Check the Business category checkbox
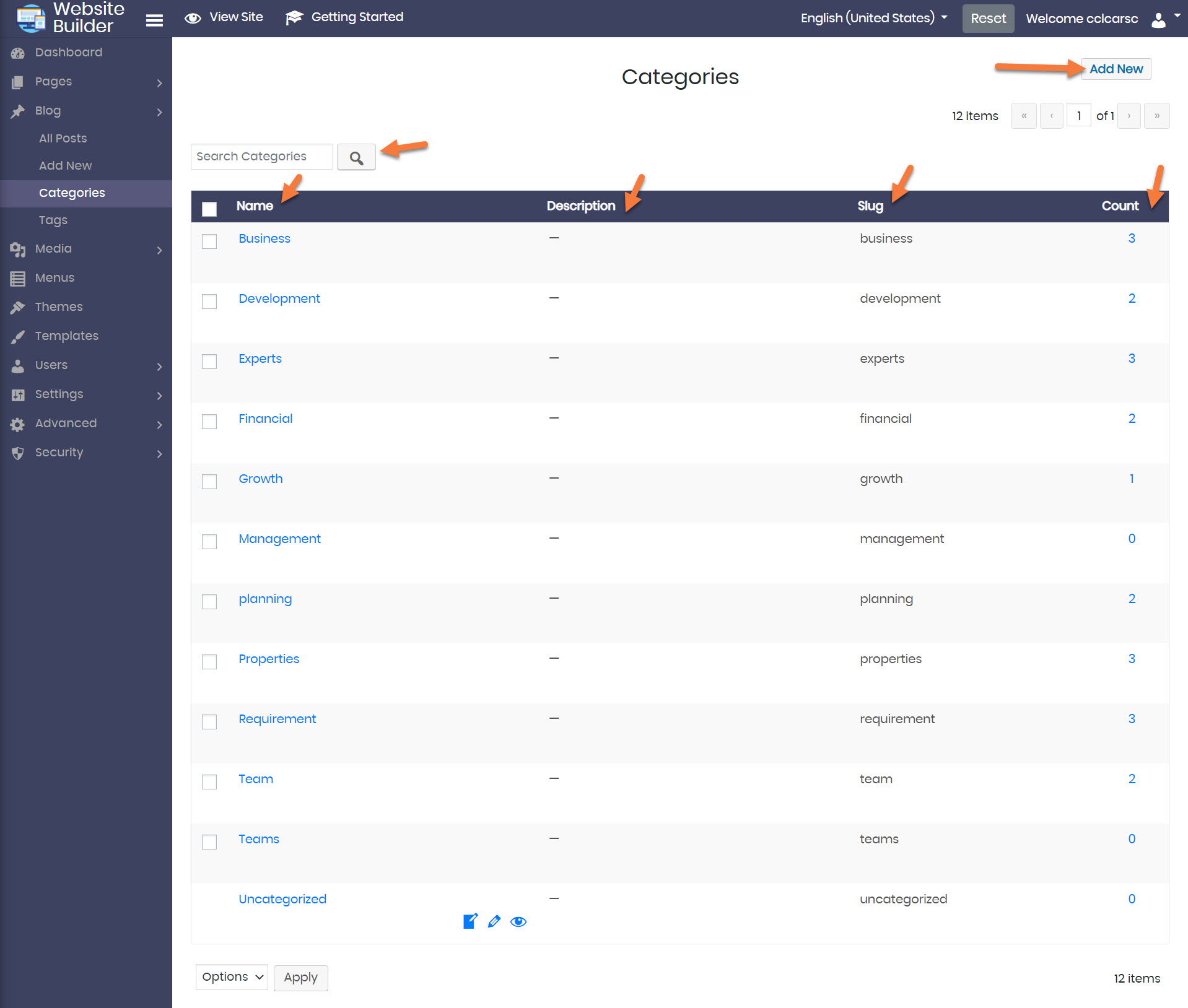This screenshot has width=1188, height=1008. 209,241
